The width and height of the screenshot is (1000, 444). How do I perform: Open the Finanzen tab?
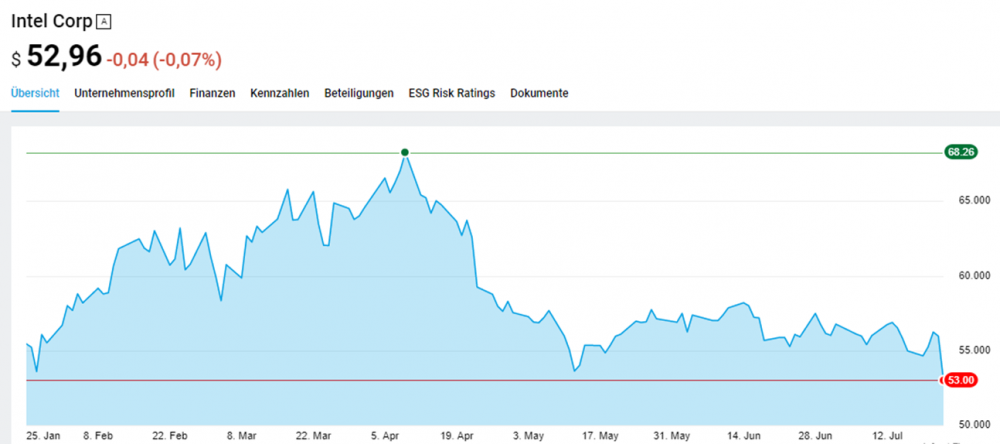pyautogui.click(x=212, y=93)
